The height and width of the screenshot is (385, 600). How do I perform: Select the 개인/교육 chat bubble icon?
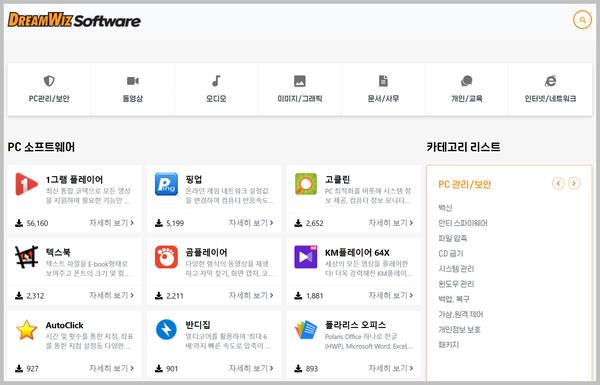coord(466,81)
